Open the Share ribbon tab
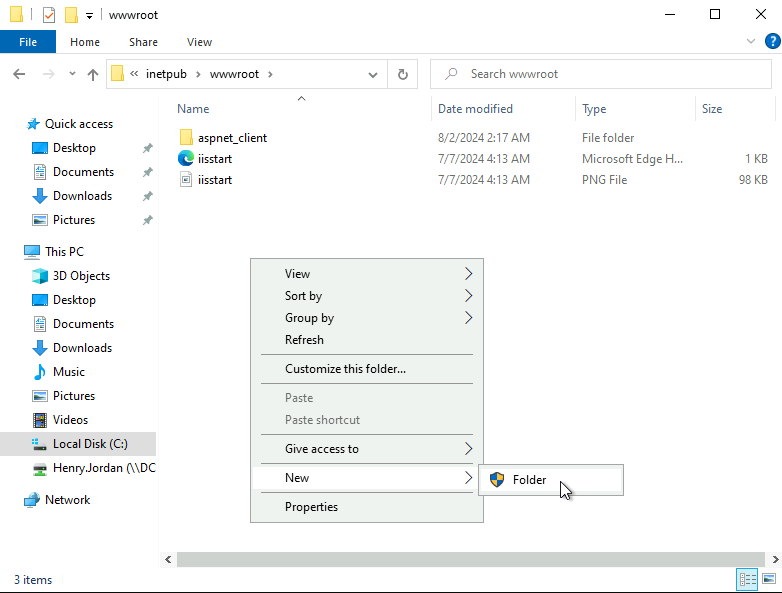This screenshot has width=782, height=593. pyautogui.click(x=143, y=42)
